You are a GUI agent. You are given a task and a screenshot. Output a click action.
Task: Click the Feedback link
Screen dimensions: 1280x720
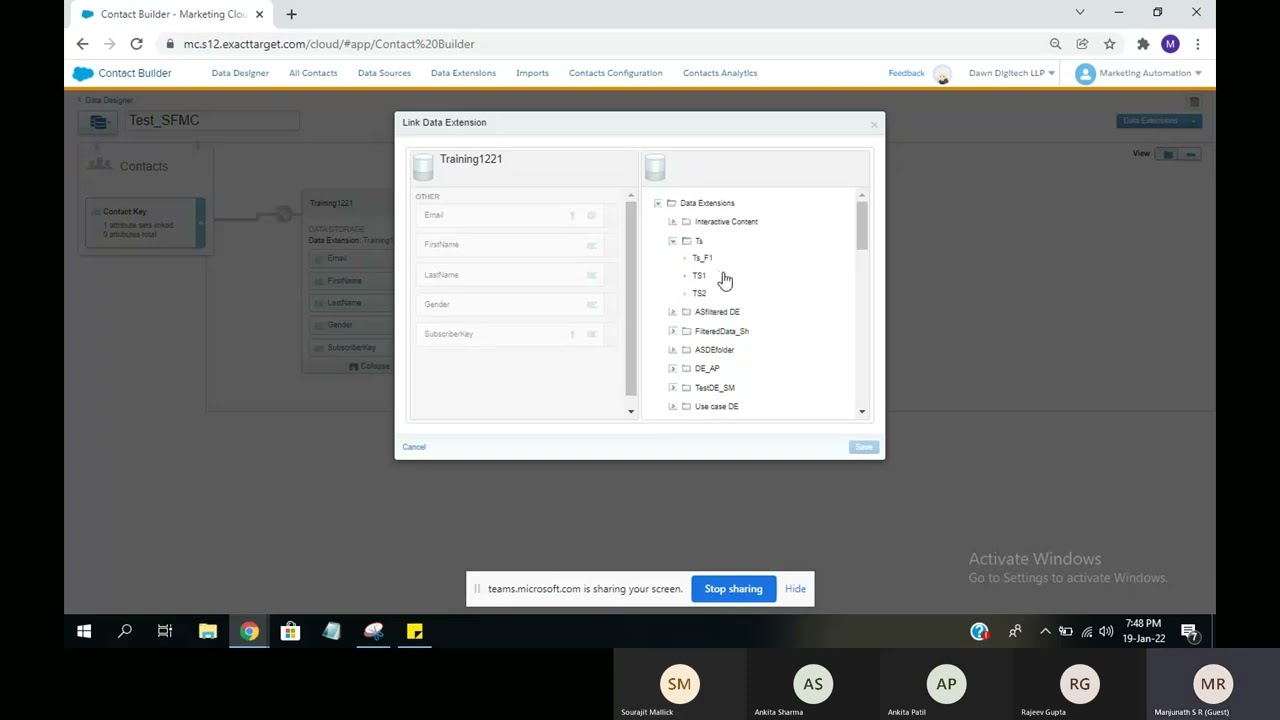906,73
